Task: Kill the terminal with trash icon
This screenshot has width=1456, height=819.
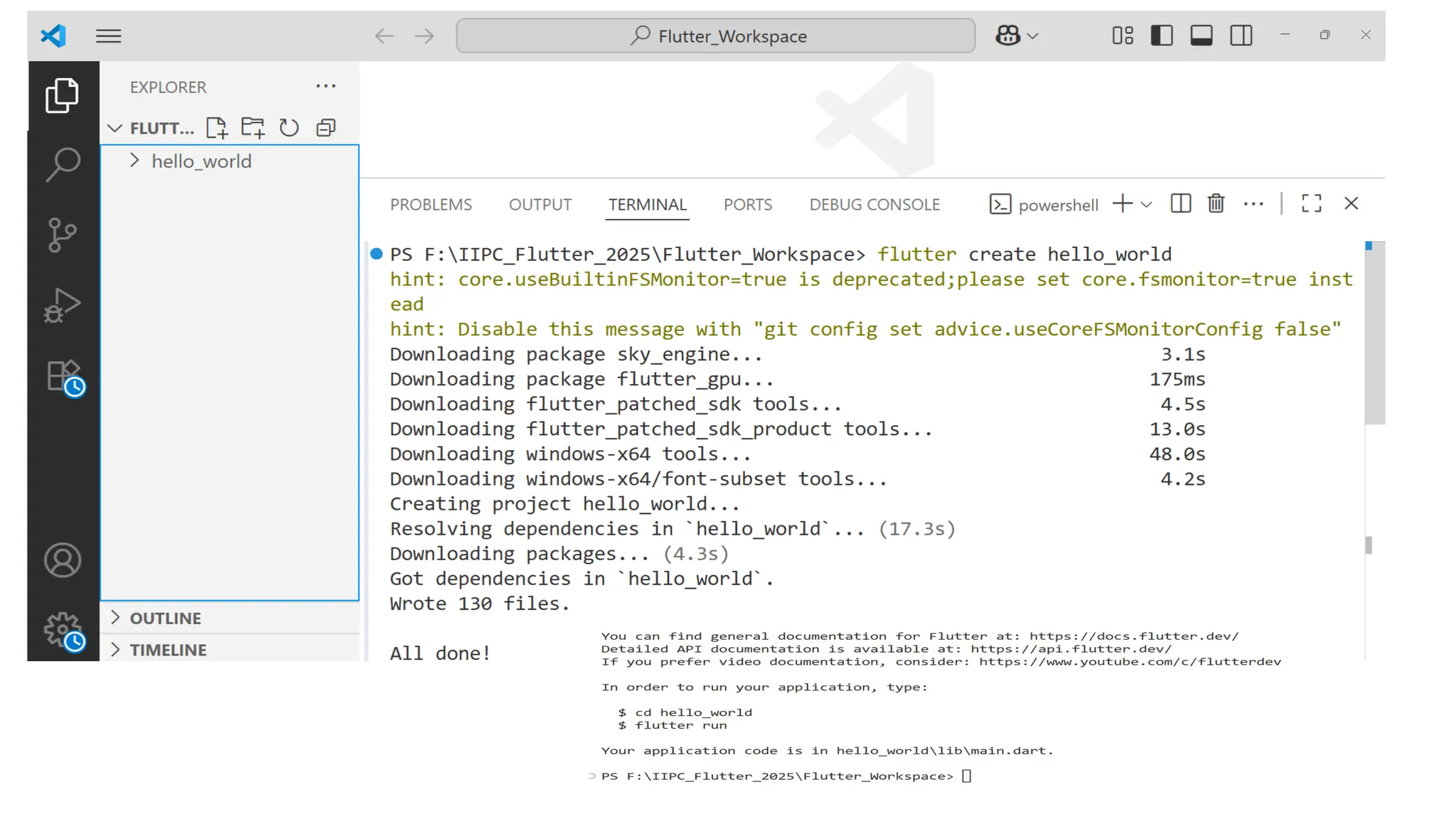Action: pos(1216,204)
